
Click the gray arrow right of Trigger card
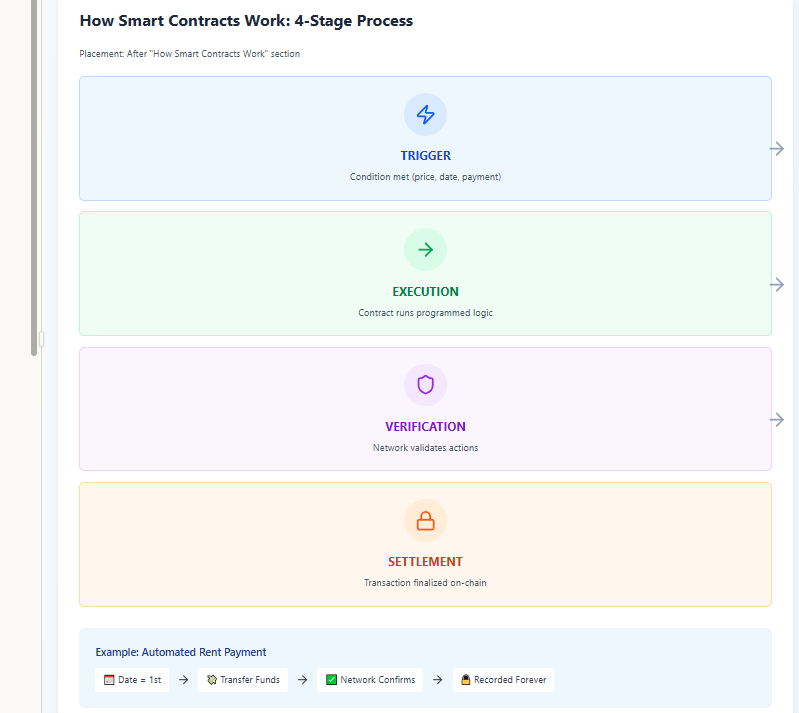[x=777, y=148]
